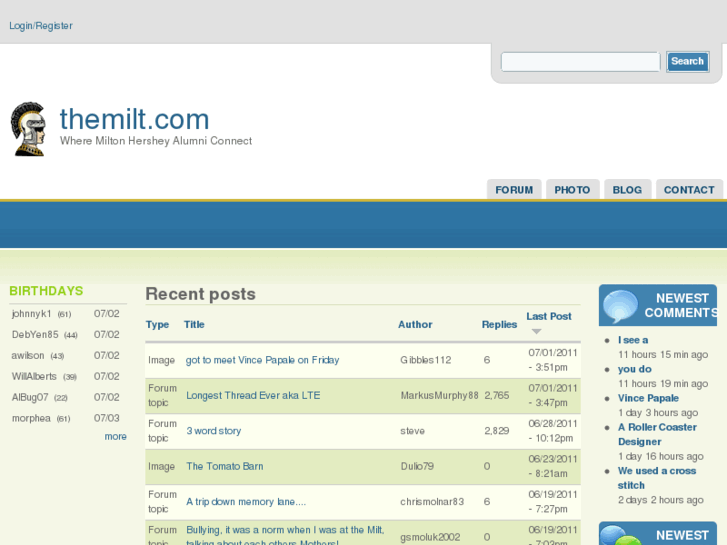Click author Gibbles112

click(x=426, y=360)
